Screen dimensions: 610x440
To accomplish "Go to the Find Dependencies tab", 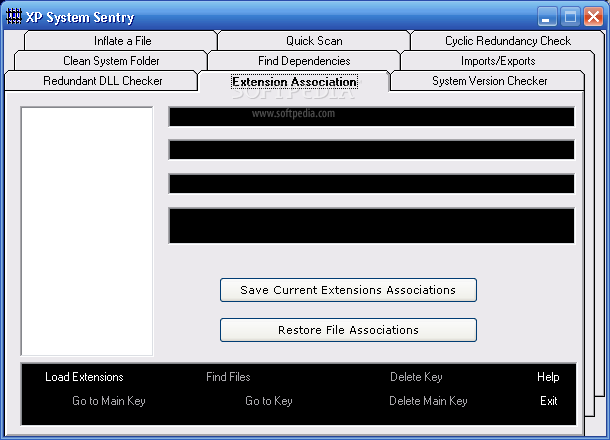I will pyautogui.click(x=304, y=61).
